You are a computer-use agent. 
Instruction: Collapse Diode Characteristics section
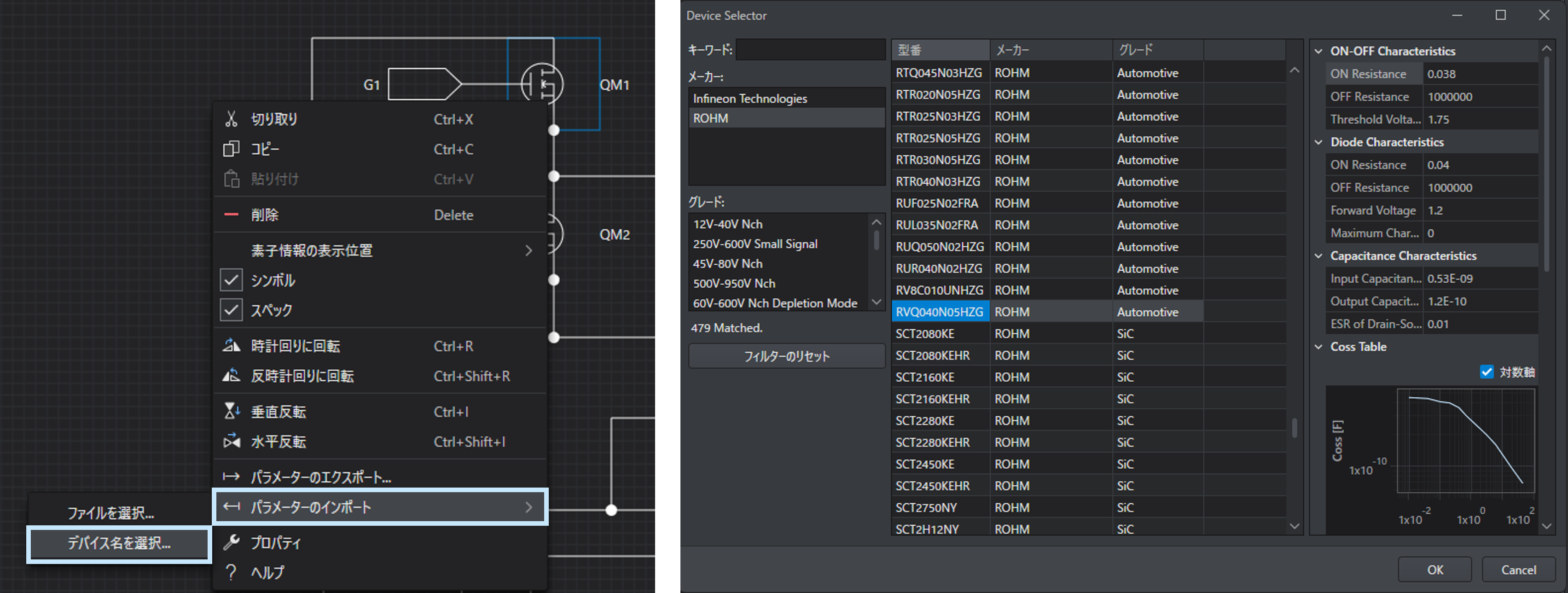click(1318, 142)
